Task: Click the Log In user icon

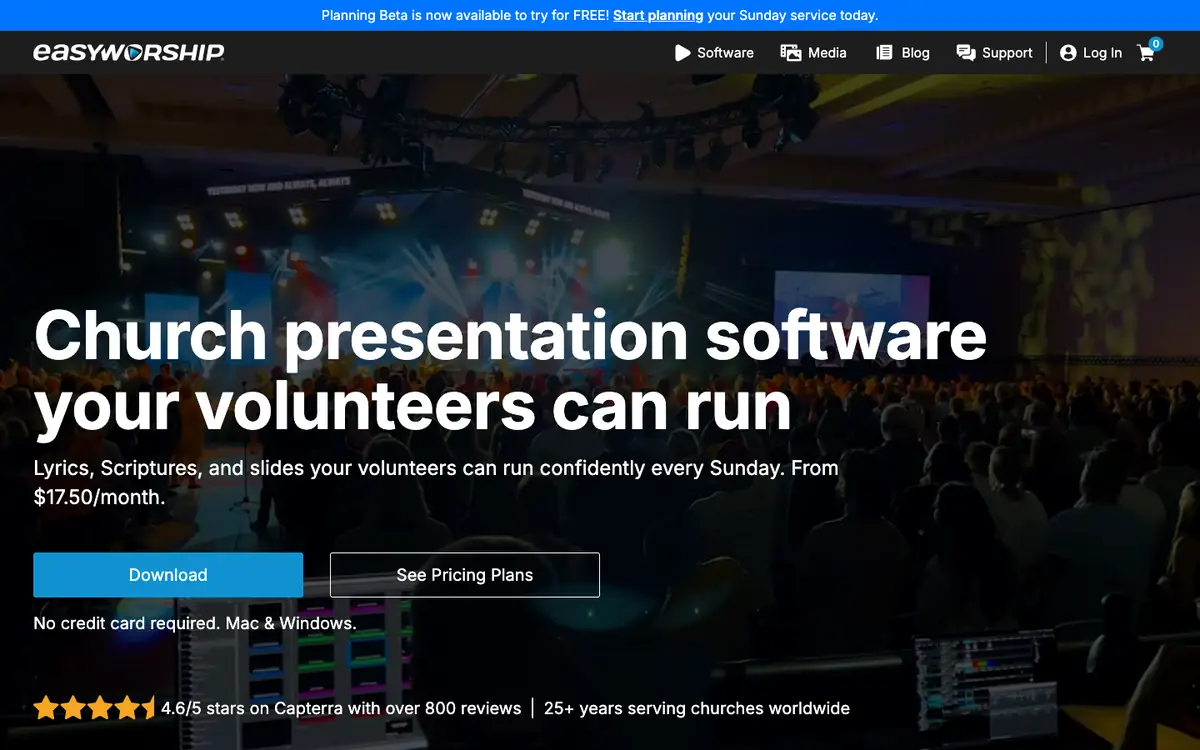Action: click(x=1068, y=53)
